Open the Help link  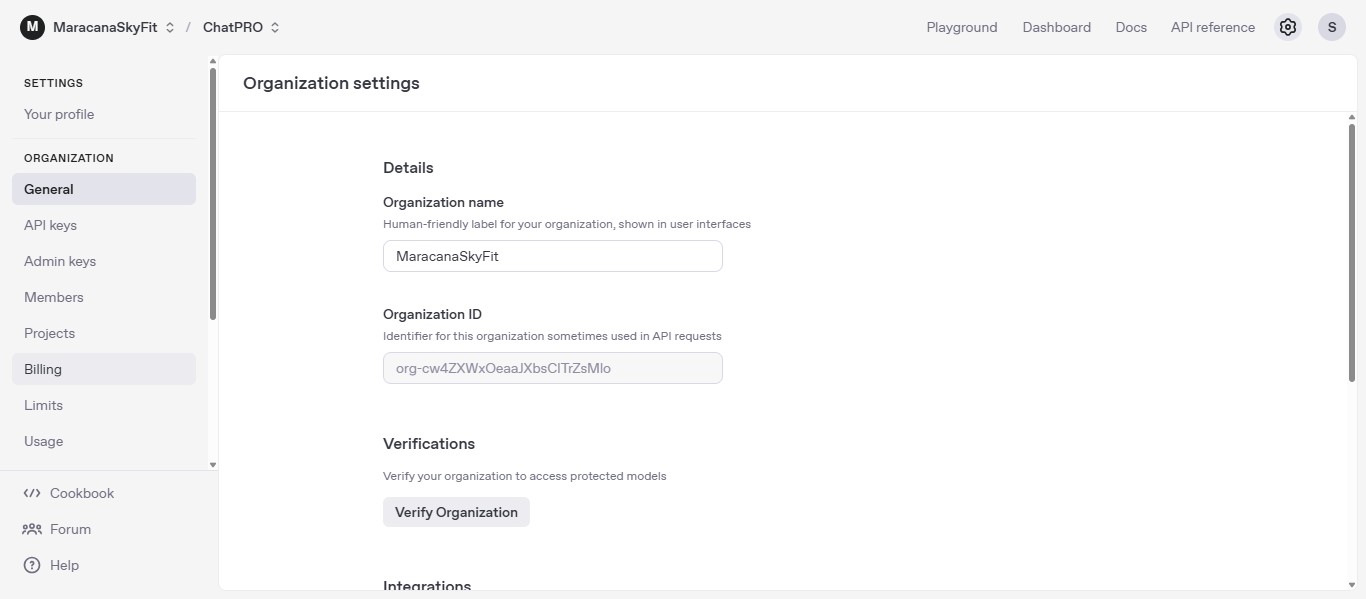(64, 565)
